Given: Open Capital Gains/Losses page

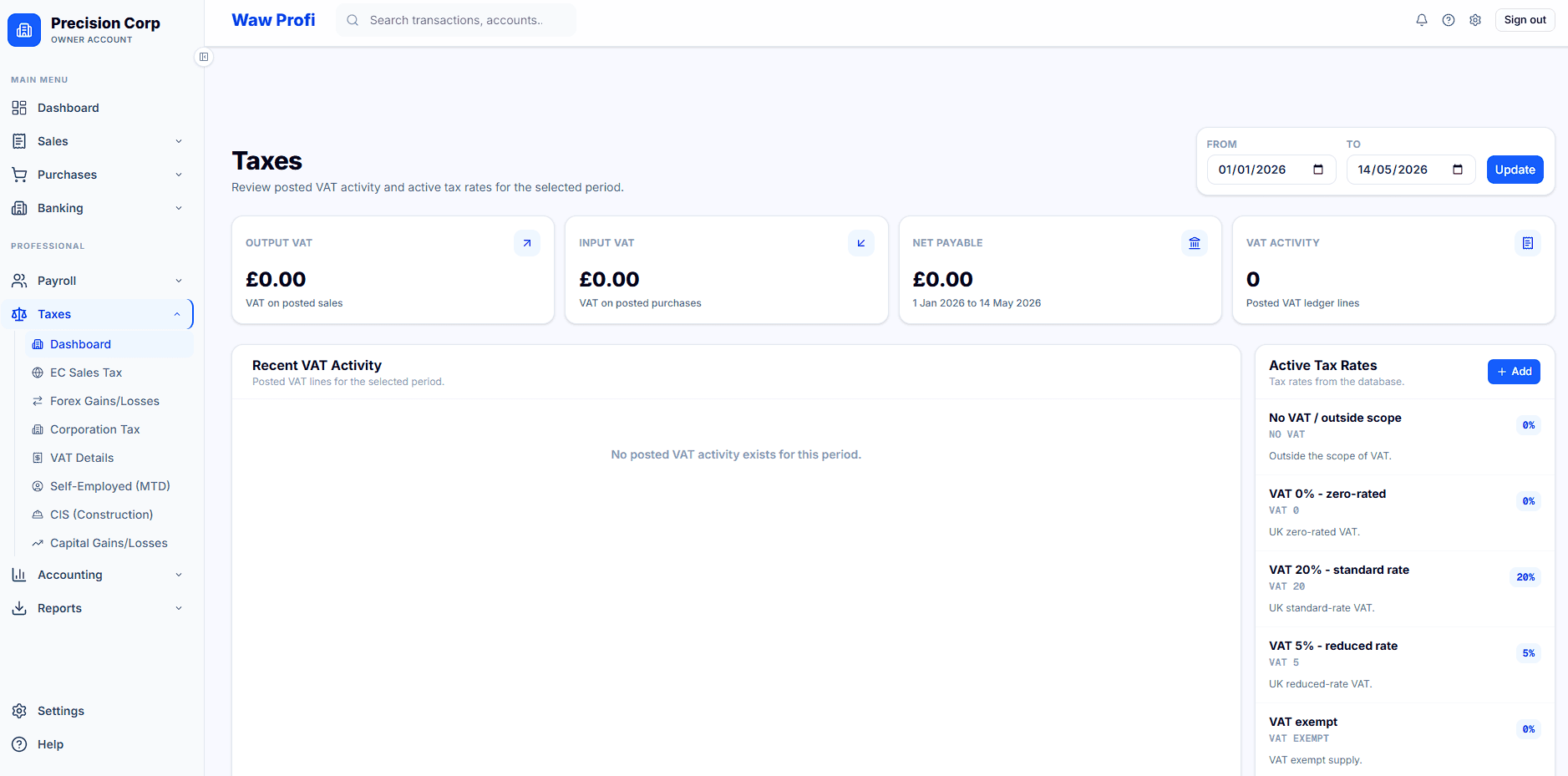Looking at the screenshot, I should point(109,543).
